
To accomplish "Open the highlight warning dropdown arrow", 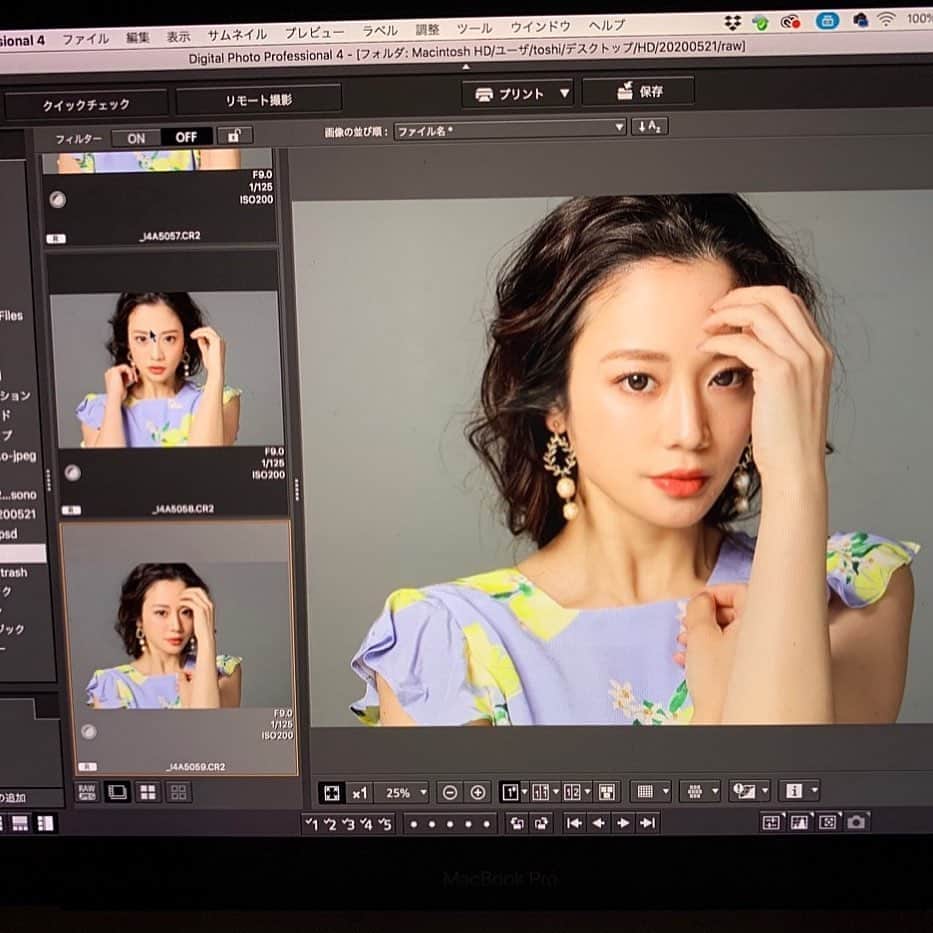I will click(x=765, y=791).
